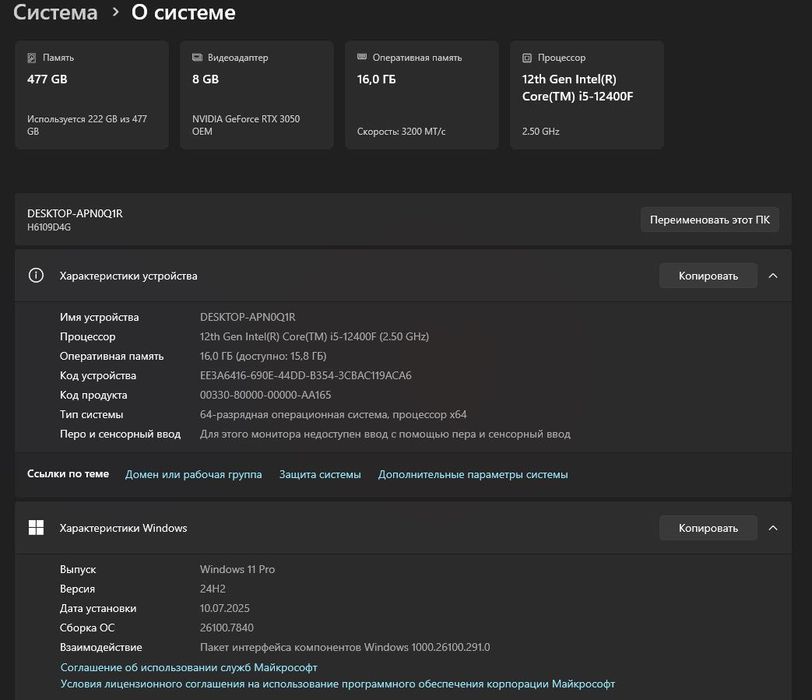Click 16,0 ГБ (доступно: 15,8 ГБ) value
The width and height of the screenshot is (812, 700).
(263, 356)
